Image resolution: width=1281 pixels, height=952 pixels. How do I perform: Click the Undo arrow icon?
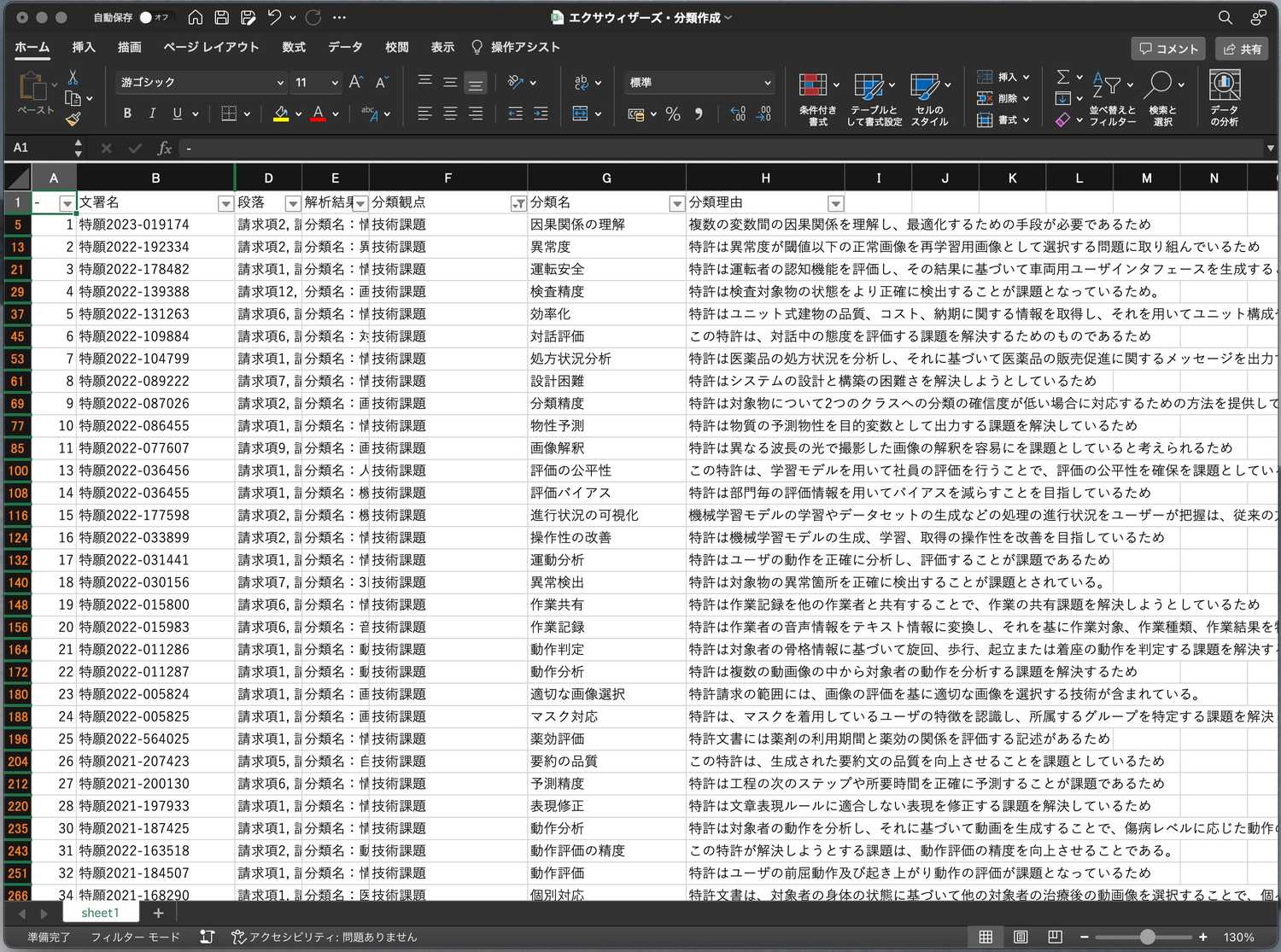click(274, 17)
